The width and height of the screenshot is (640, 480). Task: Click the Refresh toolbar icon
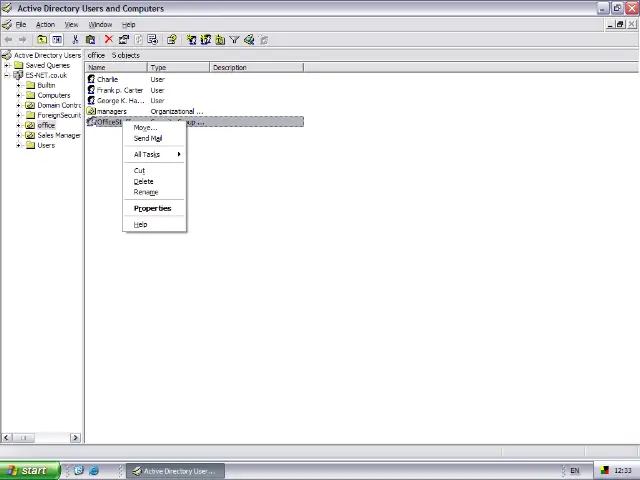point(138,40)
